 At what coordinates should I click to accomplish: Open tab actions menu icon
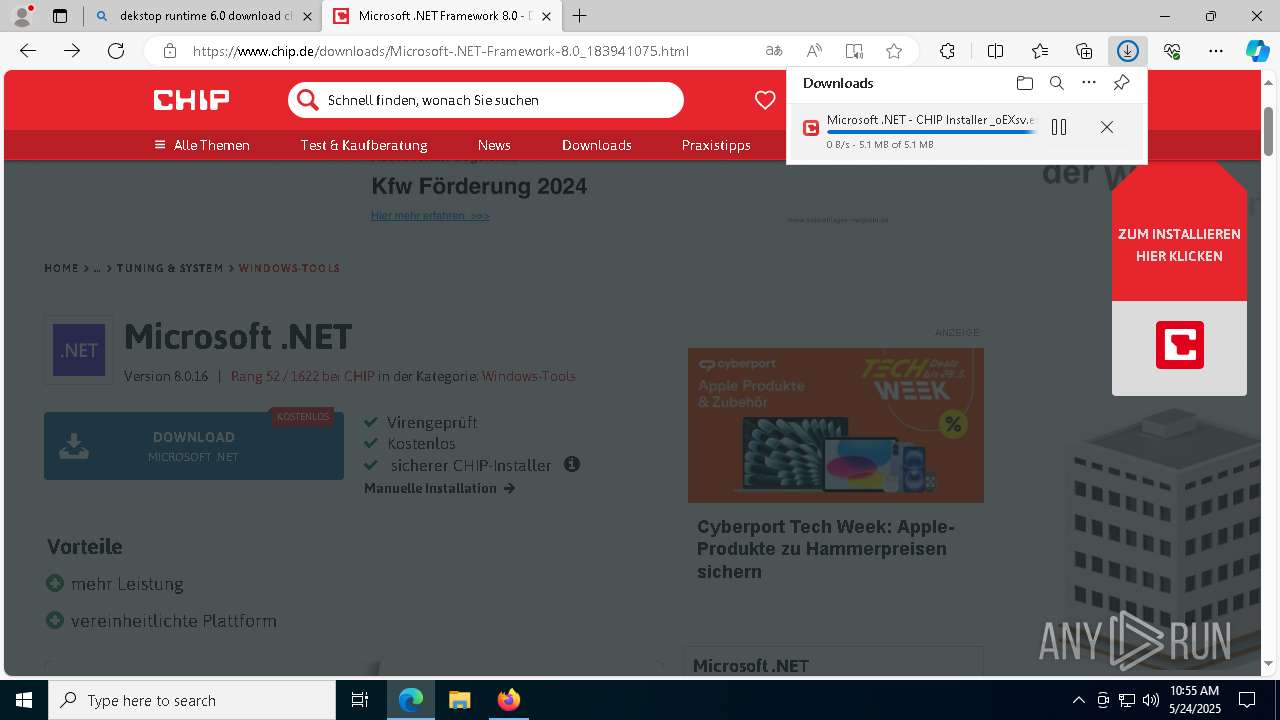(60, 16)
